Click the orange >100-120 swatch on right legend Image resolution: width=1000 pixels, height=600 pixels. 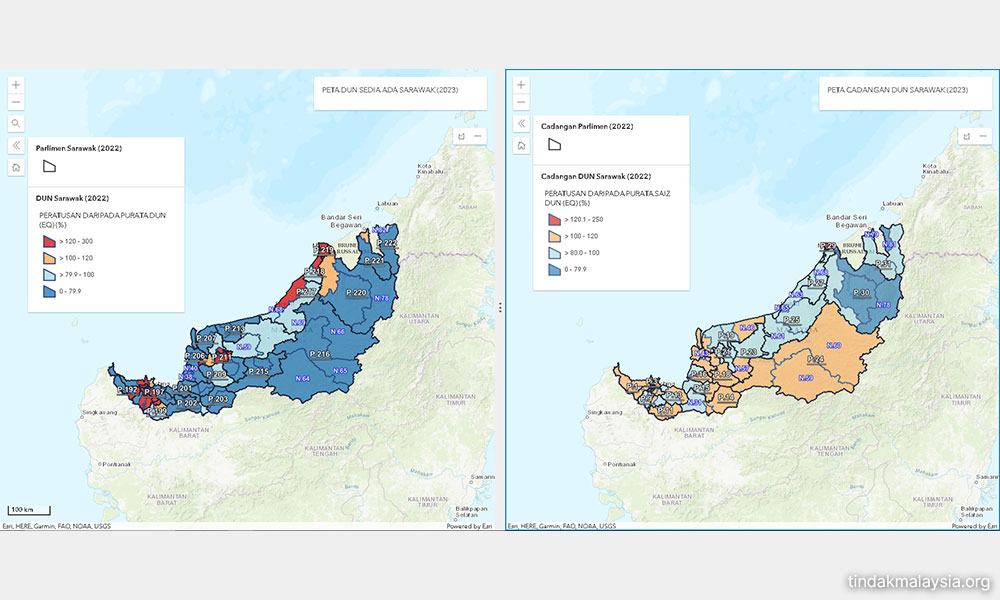(x=552, y=236)
